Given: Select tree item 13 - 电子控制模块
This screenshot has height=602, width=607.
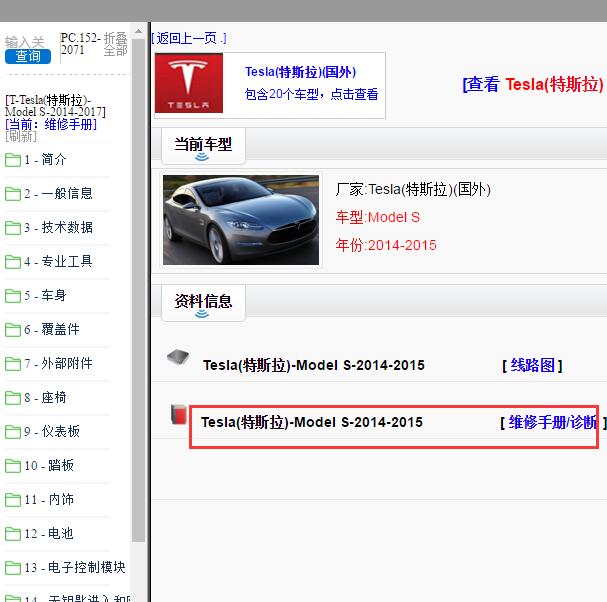Looking at the screenshot, I should 75,568.
